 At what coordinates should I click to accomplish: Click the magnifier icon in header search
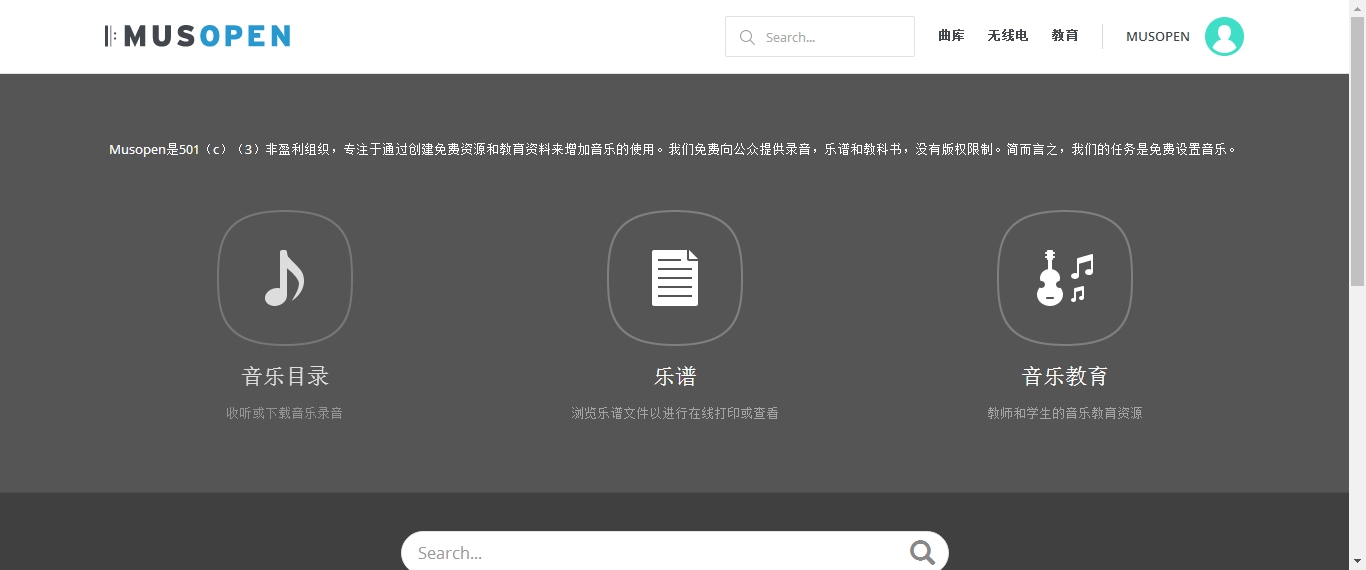pyautogui.click(x=747, y=37)
